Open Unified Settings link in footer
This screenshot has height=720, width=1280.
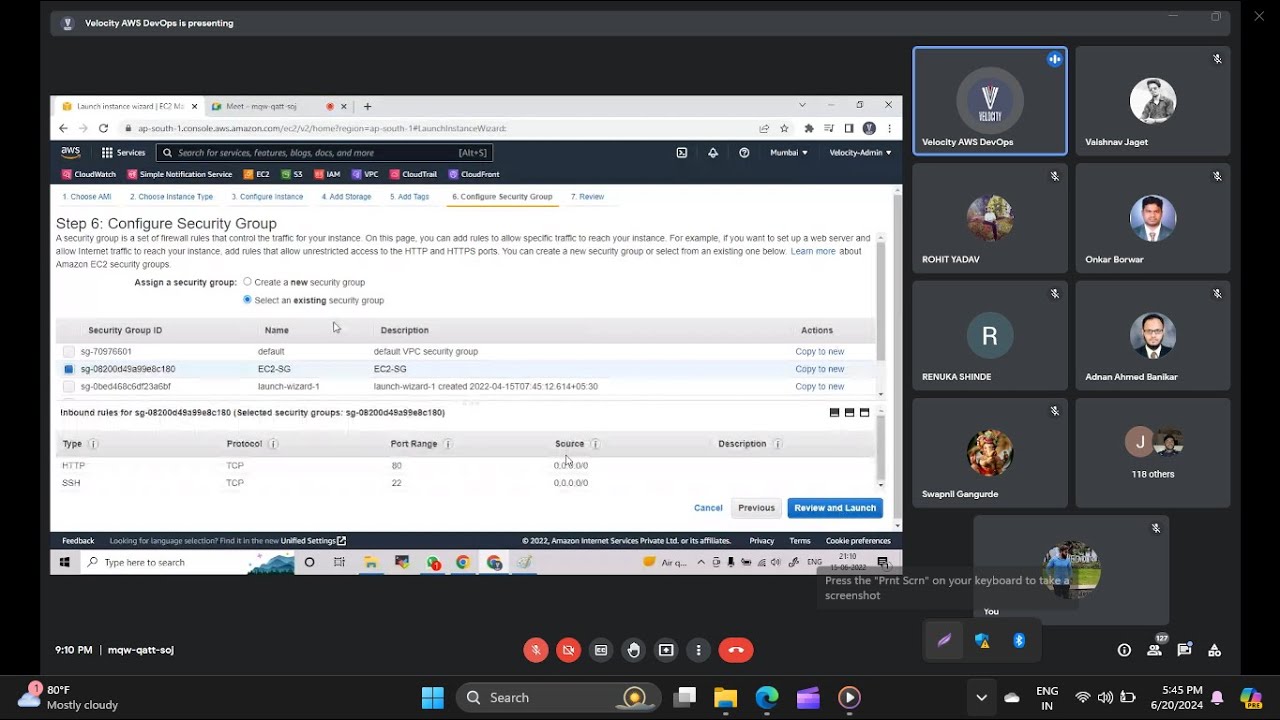pyautogui.click(x=313, y=541)
